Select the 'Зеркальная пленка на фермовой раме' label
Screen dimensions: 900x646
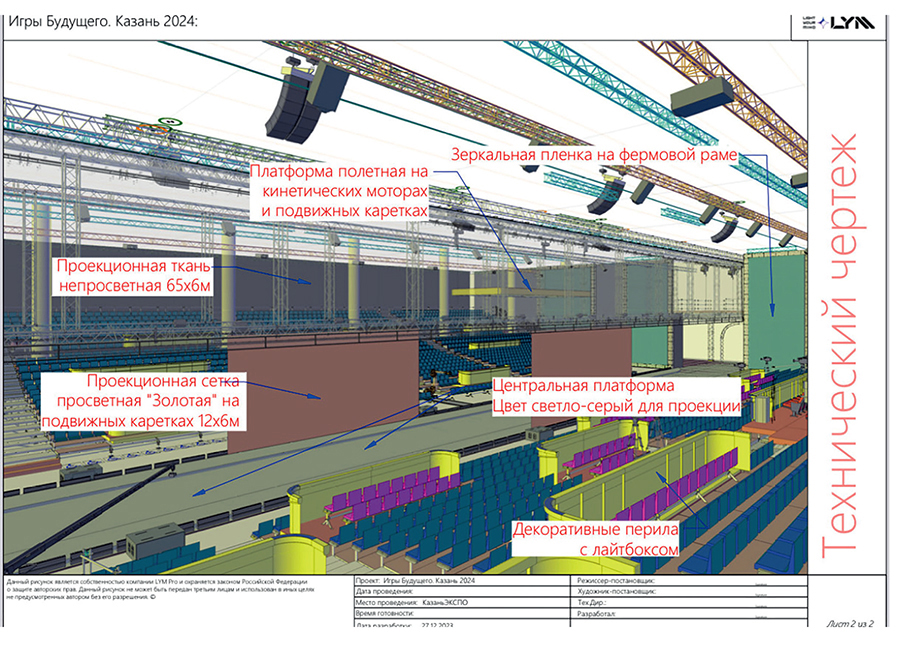click(x=594, y=155)
